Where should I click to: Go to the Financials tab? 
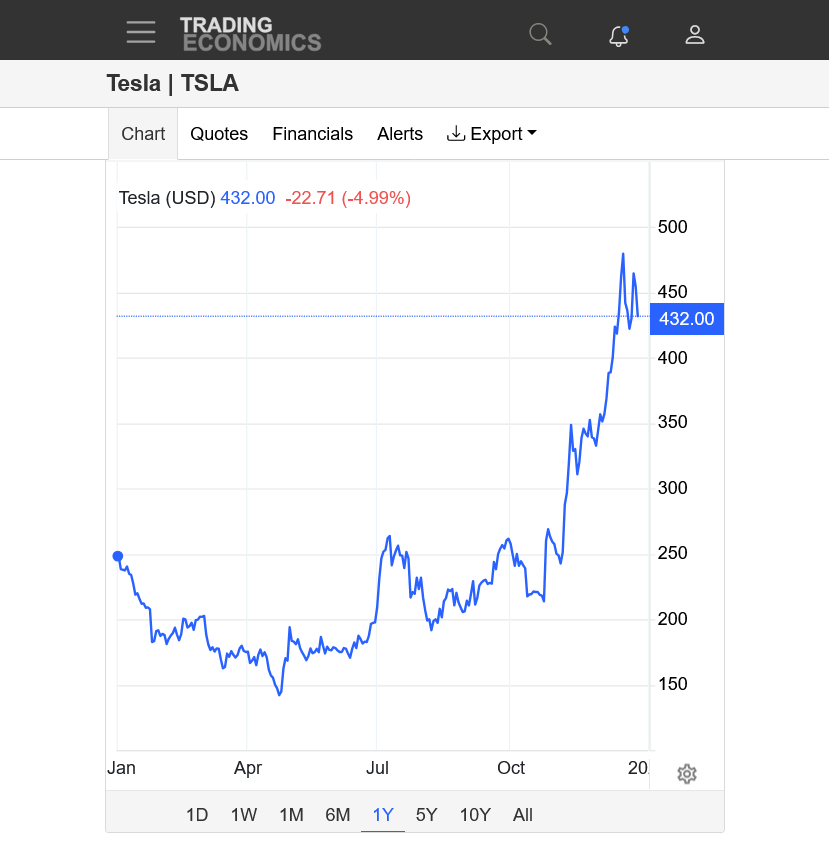click(312, 134)
